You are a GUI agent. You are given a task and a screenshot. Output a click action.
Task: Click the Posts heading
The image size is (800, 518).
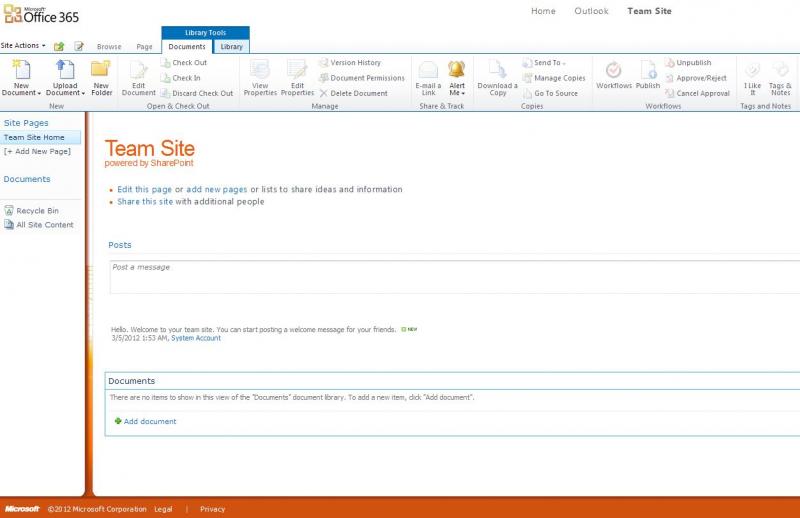tap(120, 245)
